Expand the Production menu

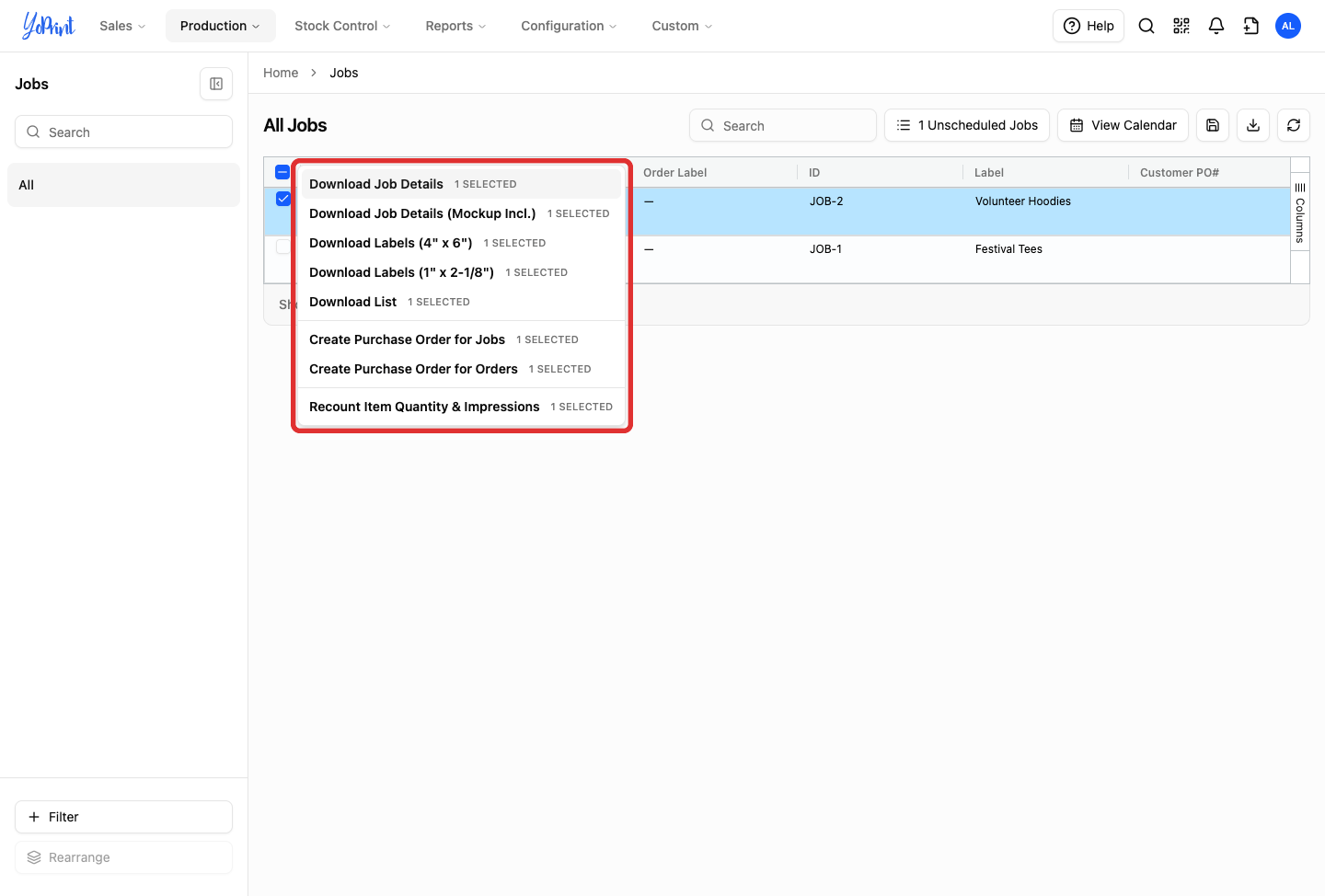pyautogui.click(x=220, y=26)
